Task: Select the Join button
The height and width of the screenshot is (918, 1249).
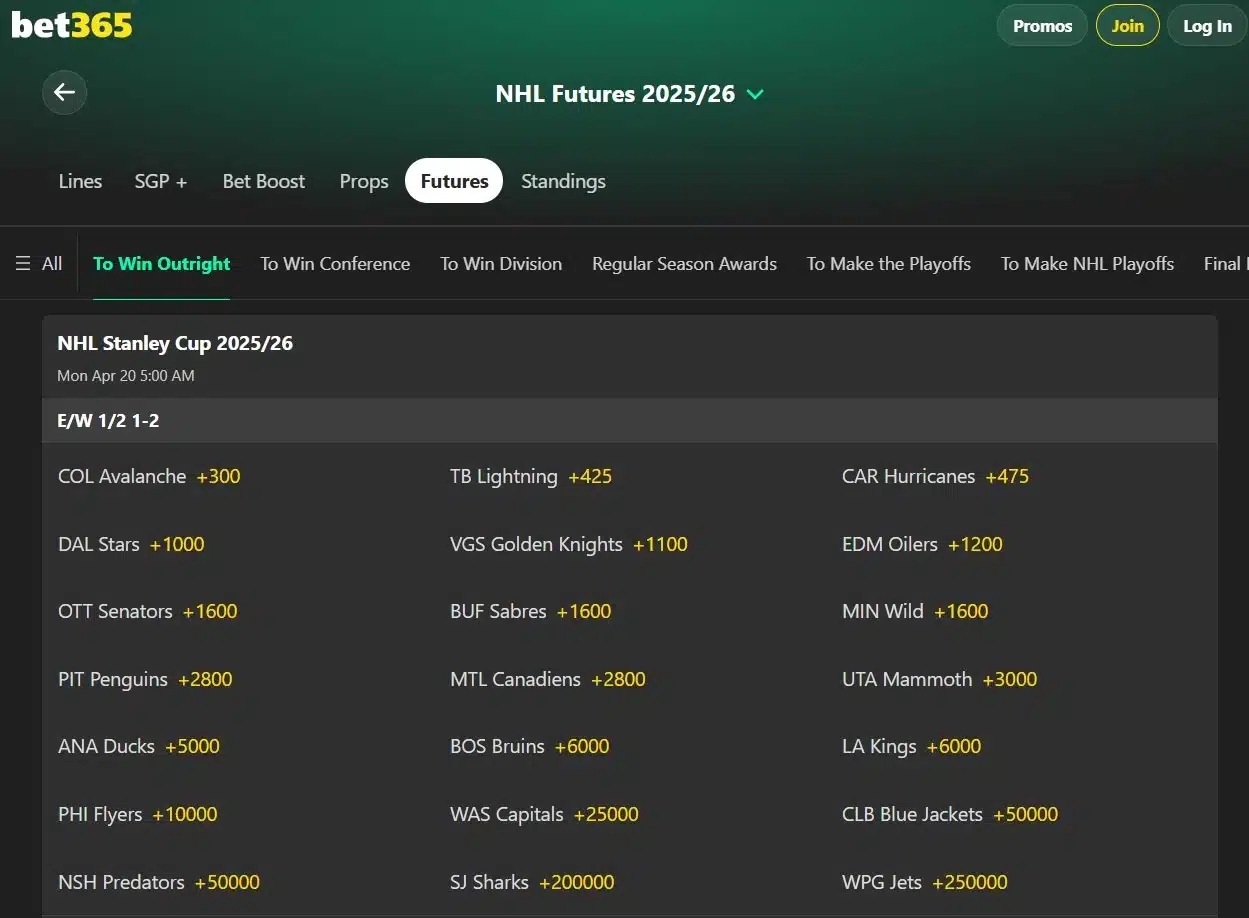Action: tap(1127, 25)
